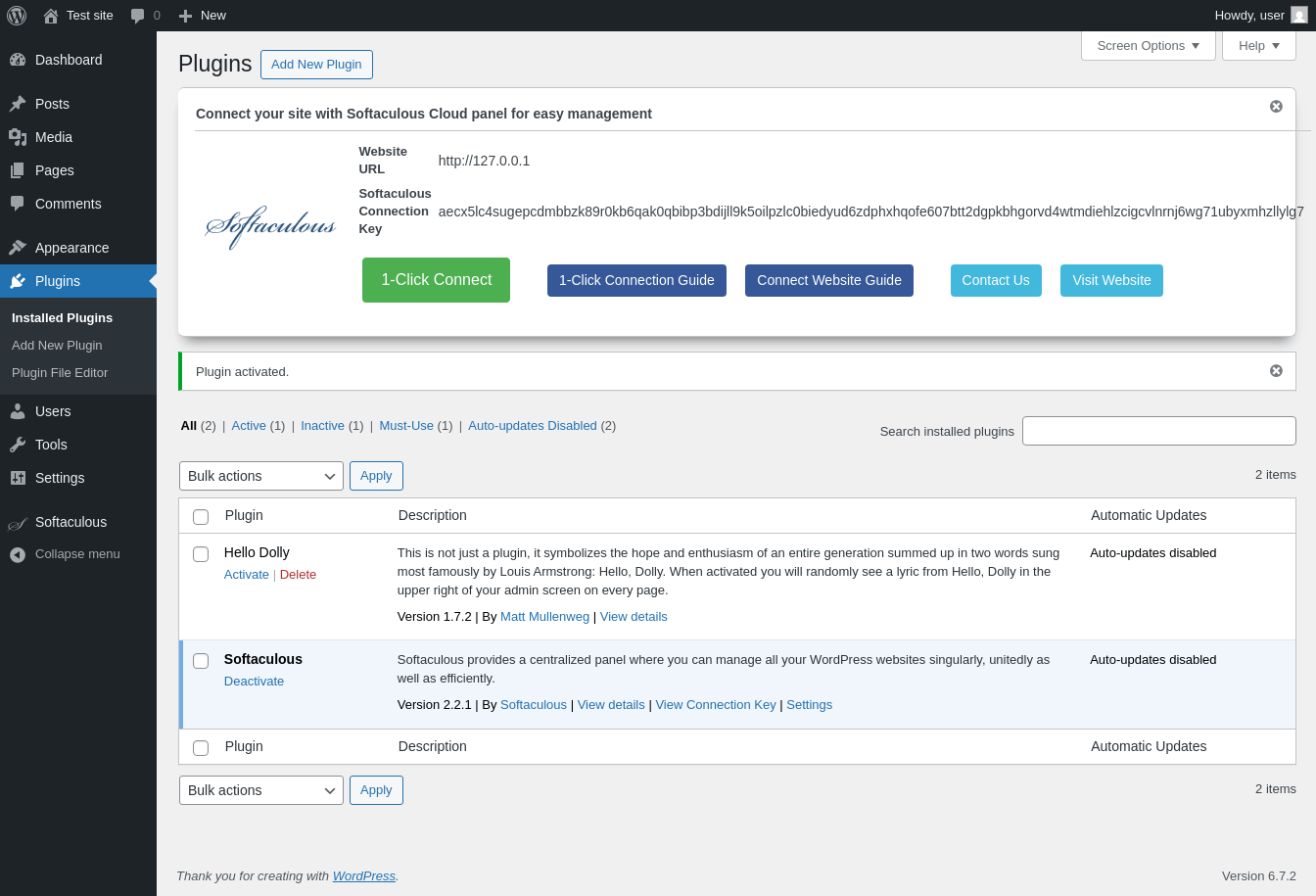Click the Dashboard gauge icon in sidebar
This screenshot has height=896, width=1316.
(18, 60)
